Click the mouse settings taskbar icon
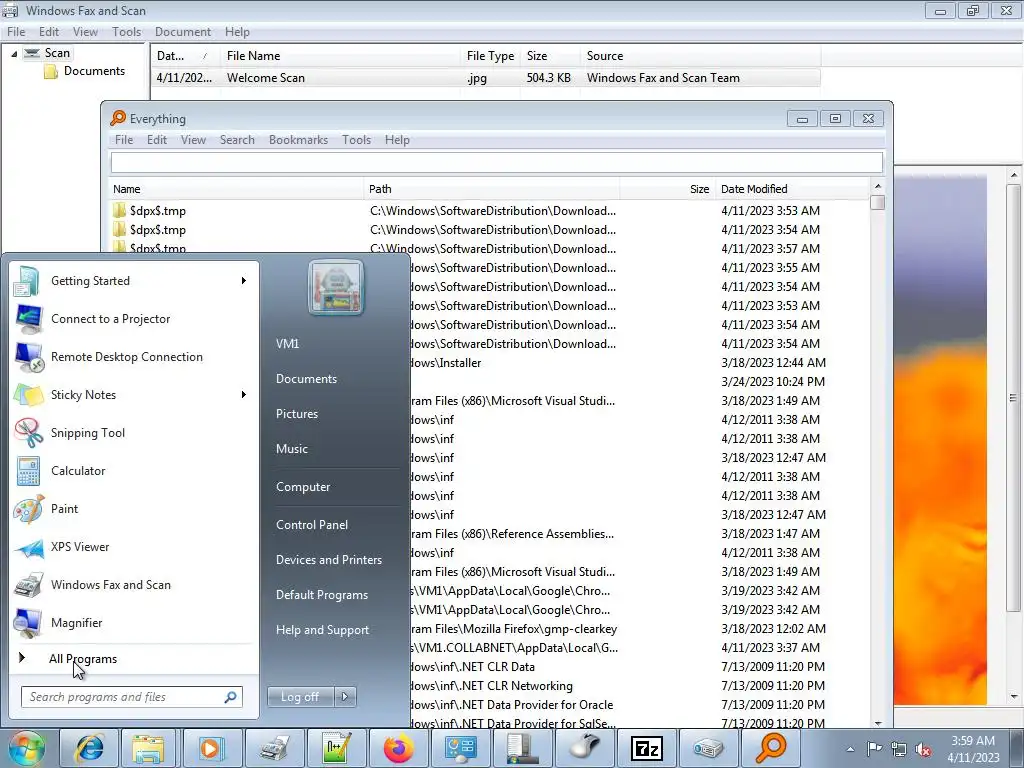Screen dimensions: 1024x768 pos(584,748)
